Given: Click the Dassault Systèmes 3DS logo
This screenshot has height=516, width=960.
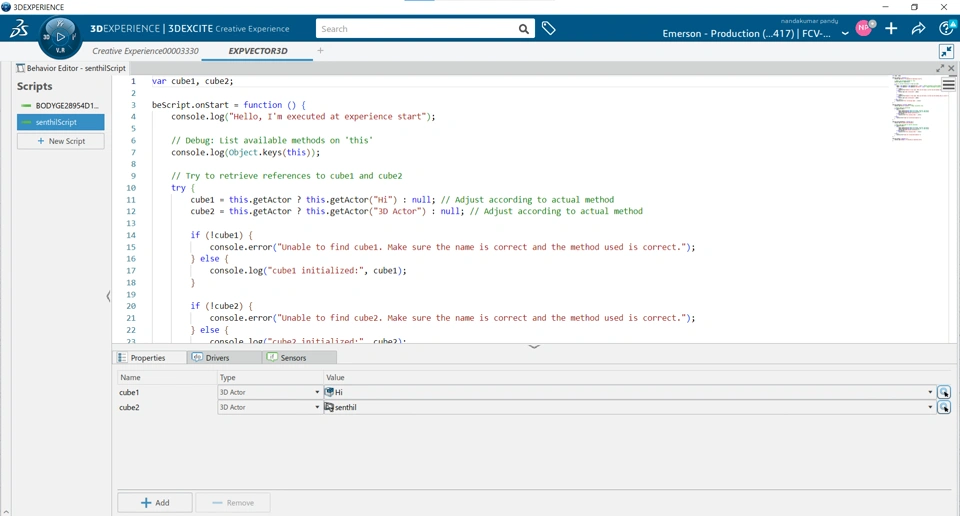Looking at the screenshot, I should tap(19, 29).
